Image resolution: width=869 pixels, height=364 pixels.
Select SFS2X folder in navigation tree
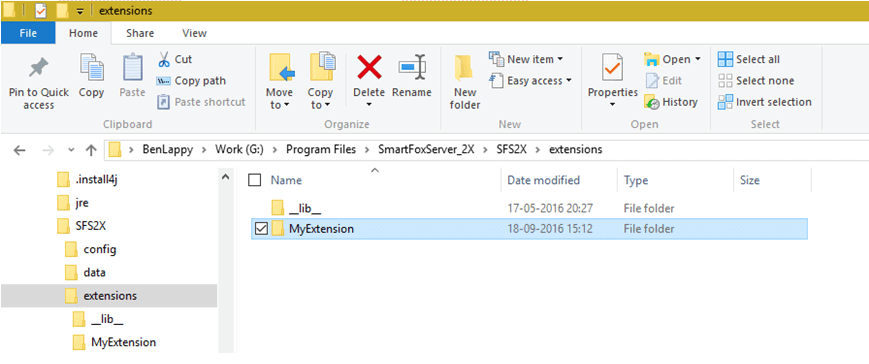click(80, 226)
